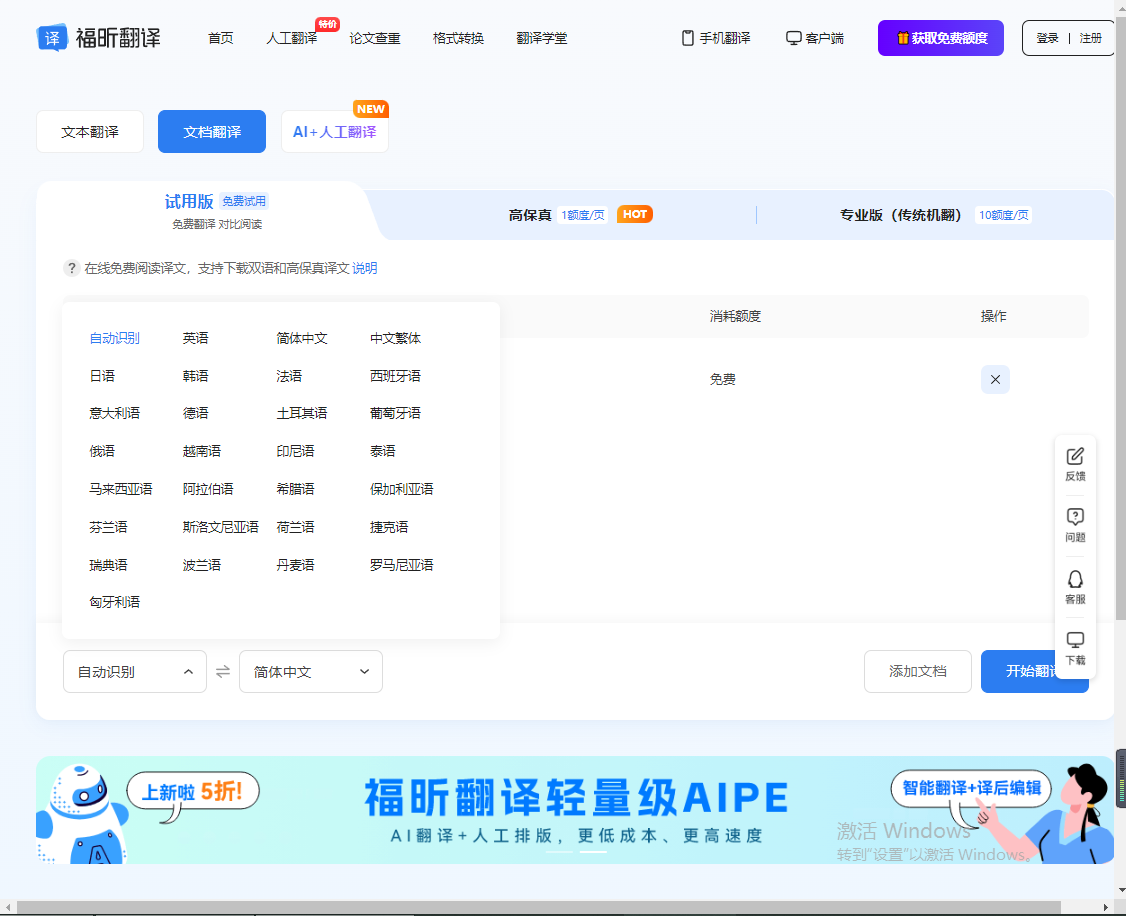This screenshot has height=916, width=1126.
Task: Choose 自动识别 in language list
Action: click(114, 338)
